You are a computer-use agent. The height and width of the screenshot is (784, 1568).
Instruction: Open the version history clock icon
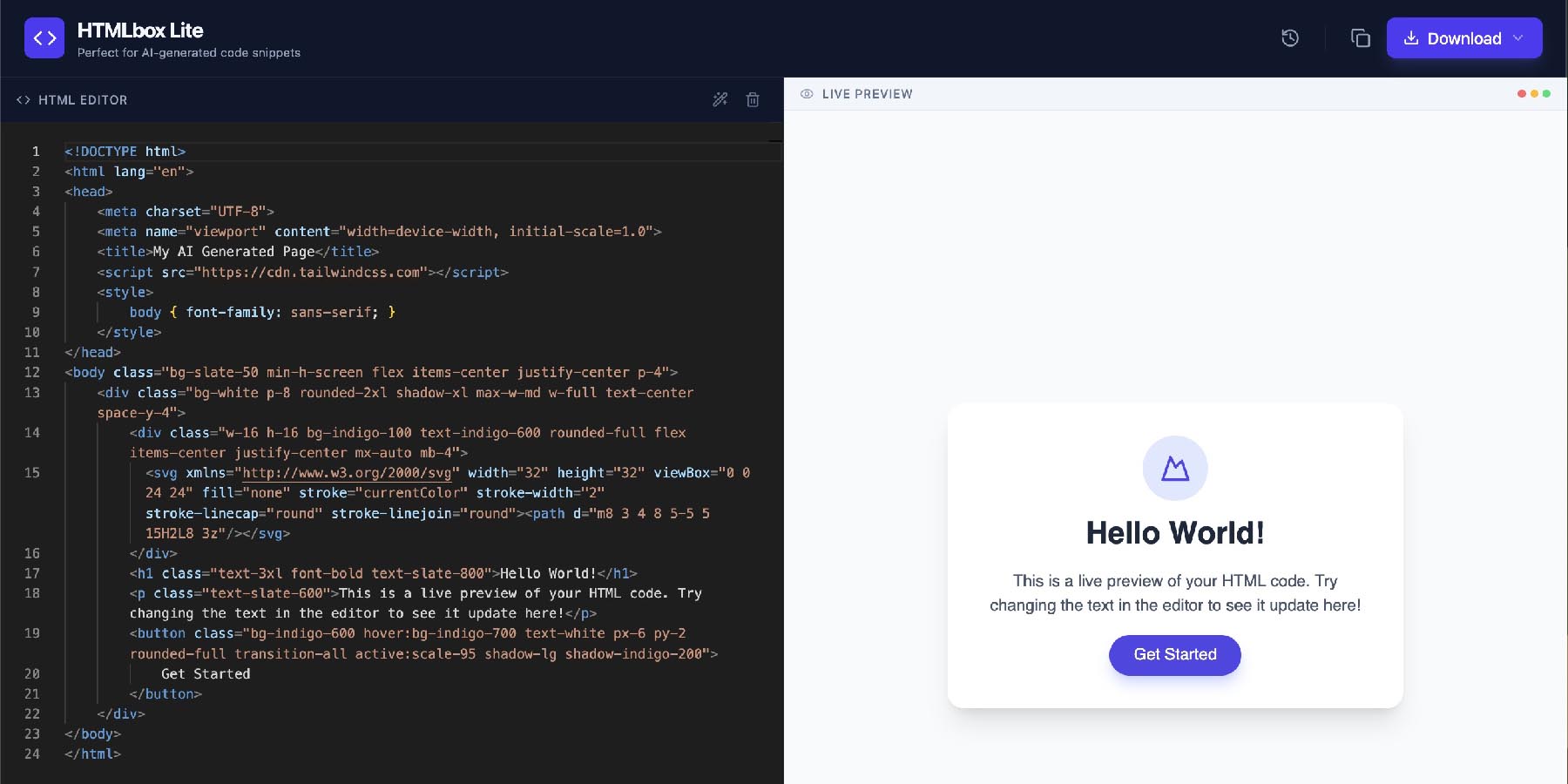click(x=1290, y=38)
